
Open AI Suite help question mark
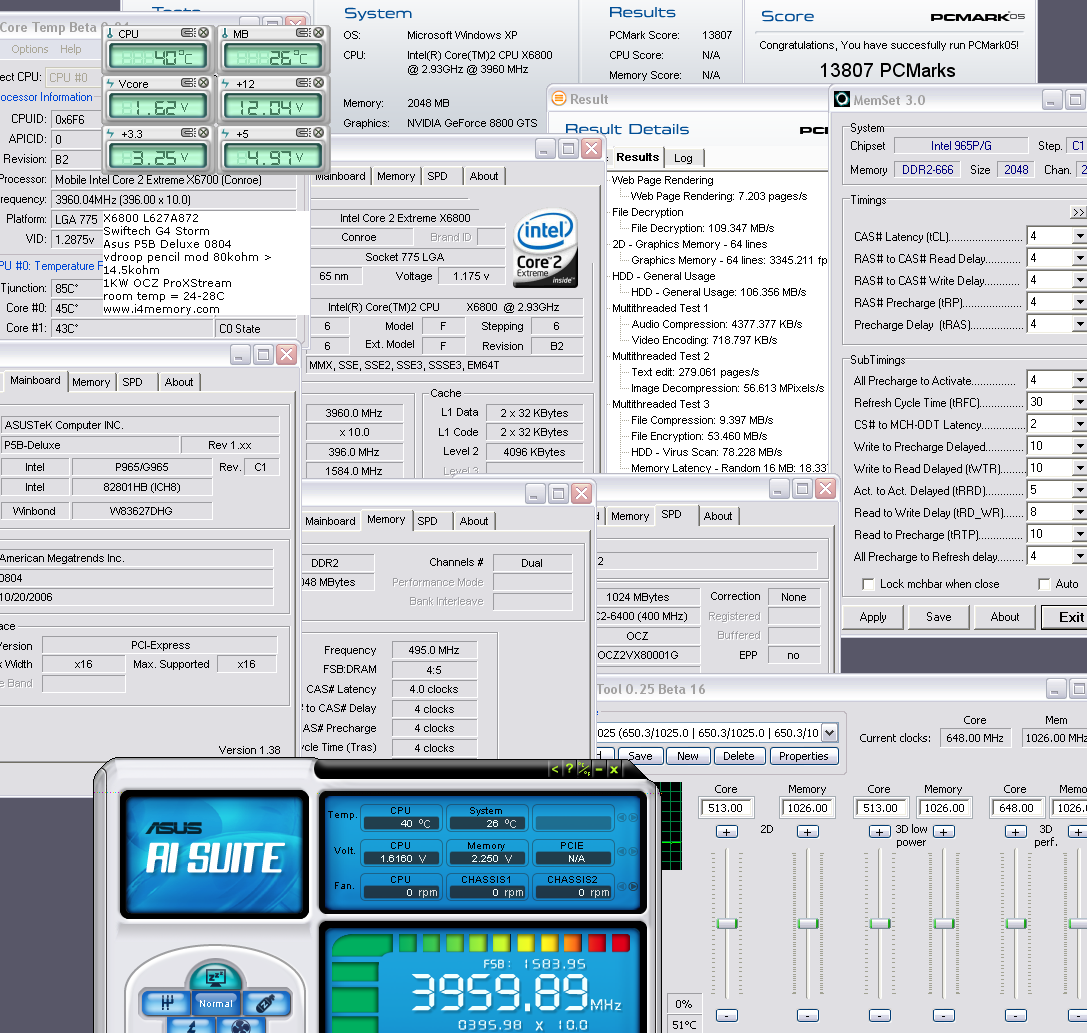(x=569, y=769)
